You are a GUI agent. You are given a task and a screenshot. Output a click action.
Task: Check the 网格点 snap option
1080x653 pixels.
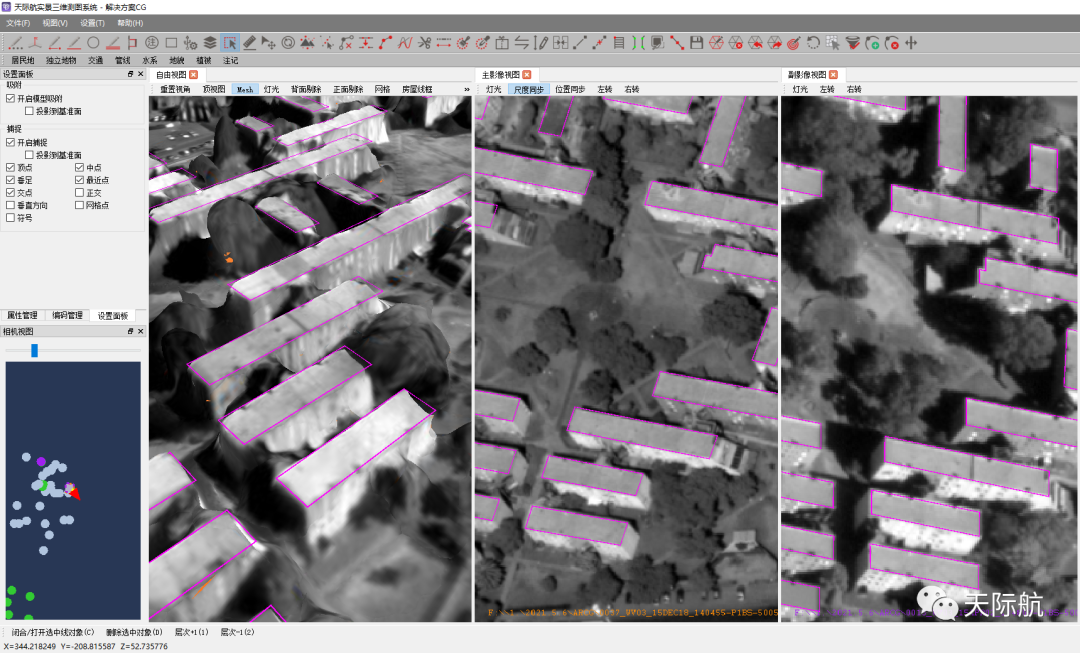pyautogui.click(x=80, y=205)
